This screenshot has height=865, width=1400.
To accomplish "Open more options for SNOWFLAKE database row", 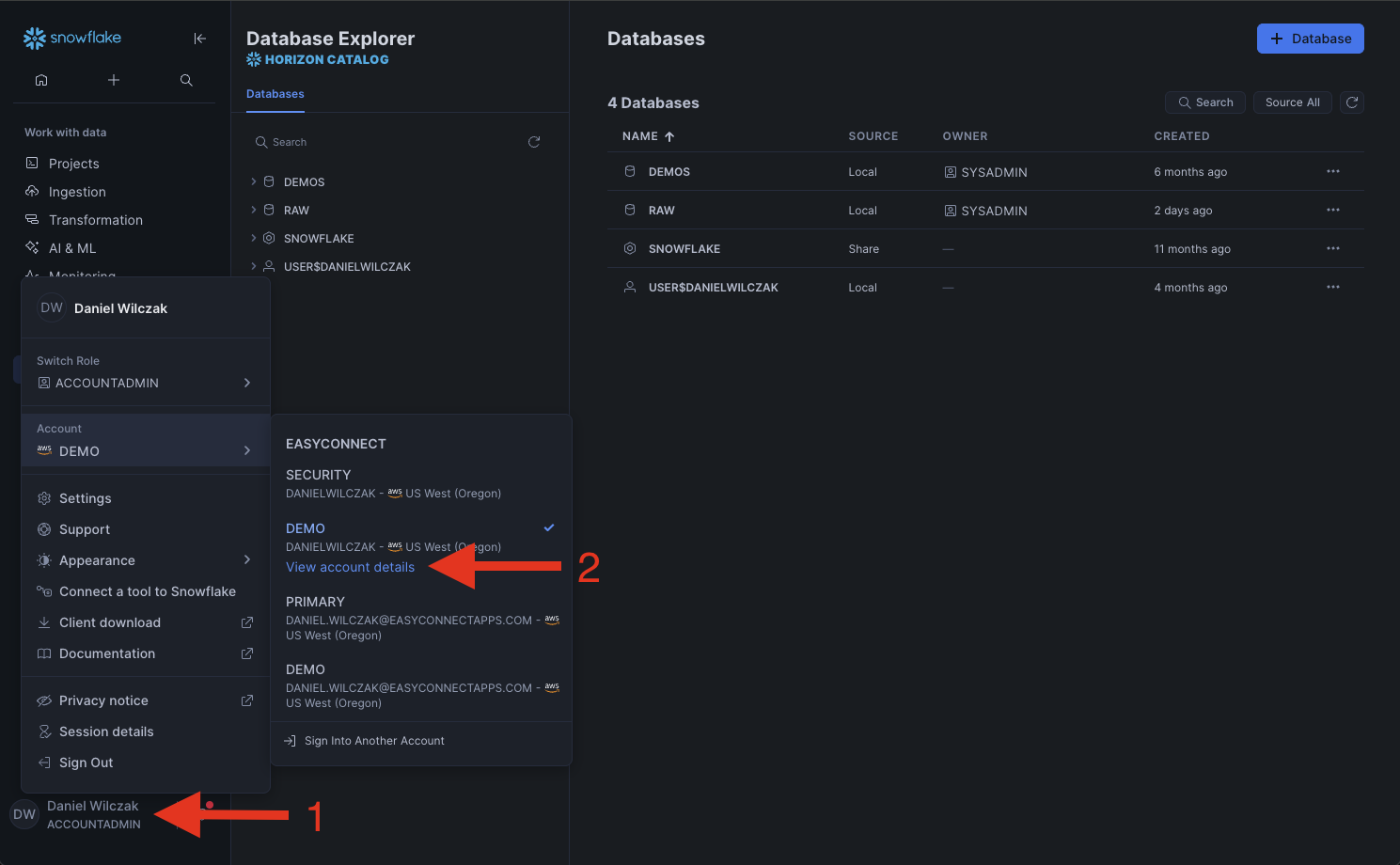I will [1332, 249].
